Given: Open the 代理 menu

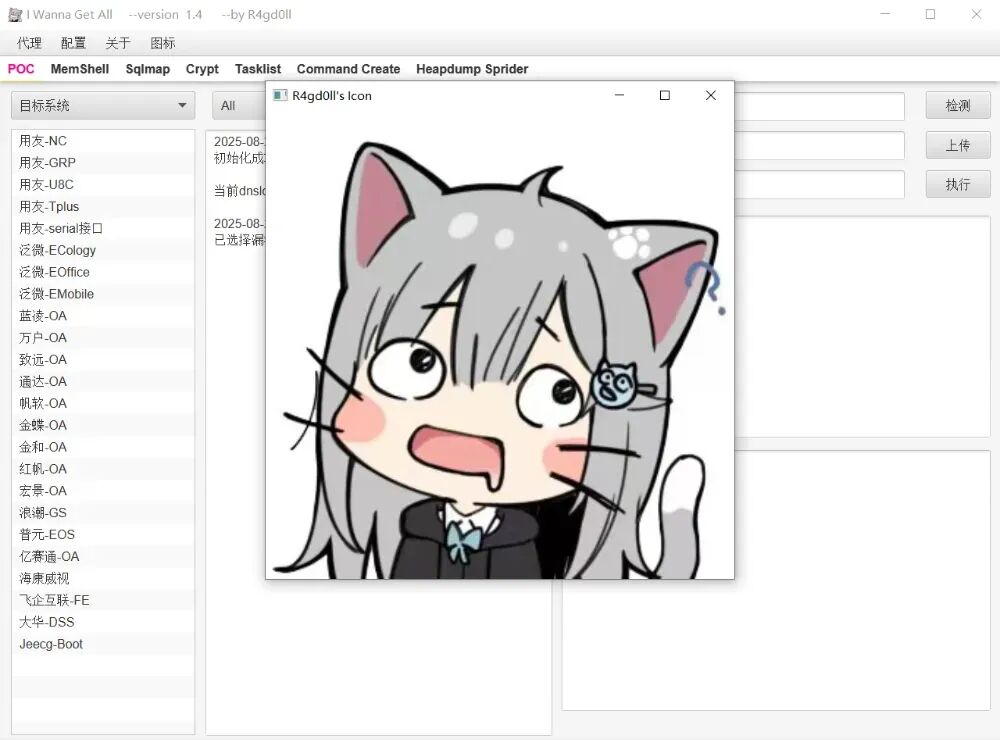Looking at the screenshot, I should (x=29, y=43).
